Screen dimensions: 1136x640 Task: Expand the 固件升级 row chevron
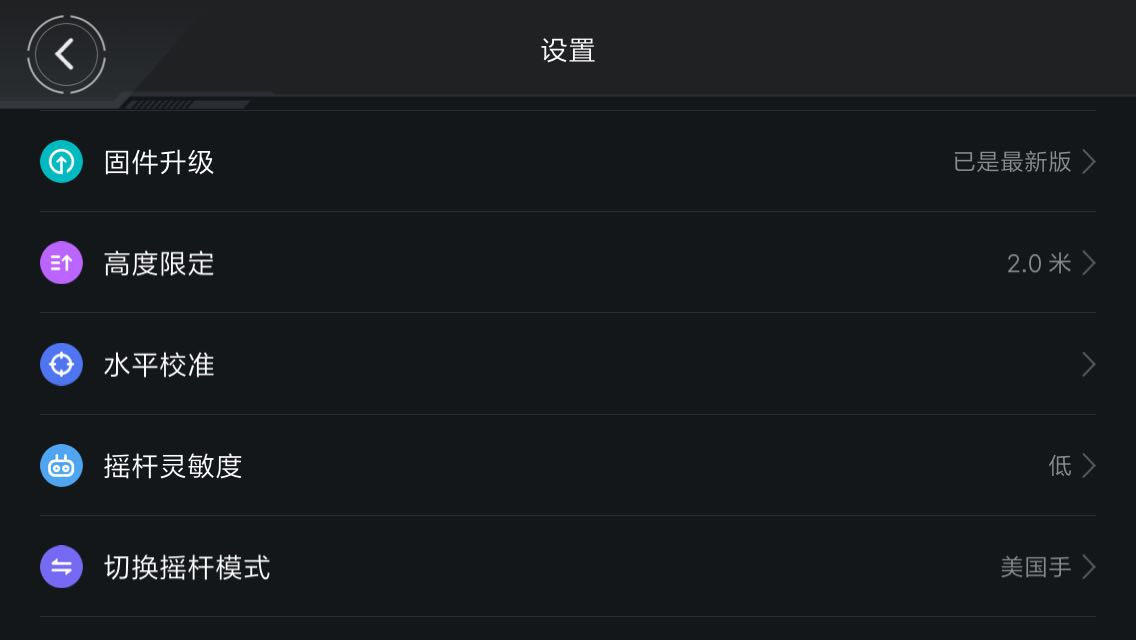point(1089,162)
